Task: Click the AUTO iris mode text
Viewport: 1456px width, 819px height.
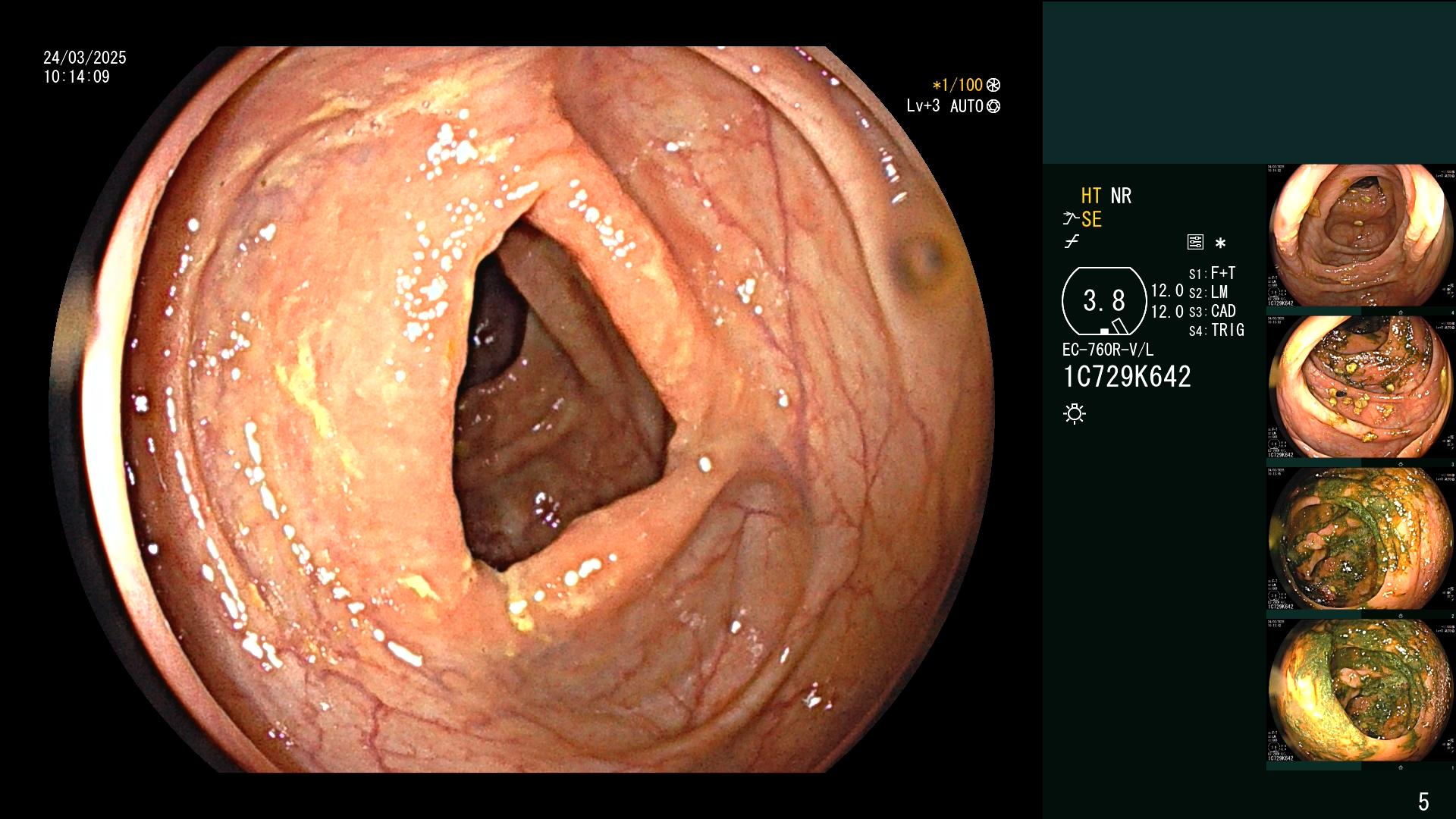Action: point(967,106)
